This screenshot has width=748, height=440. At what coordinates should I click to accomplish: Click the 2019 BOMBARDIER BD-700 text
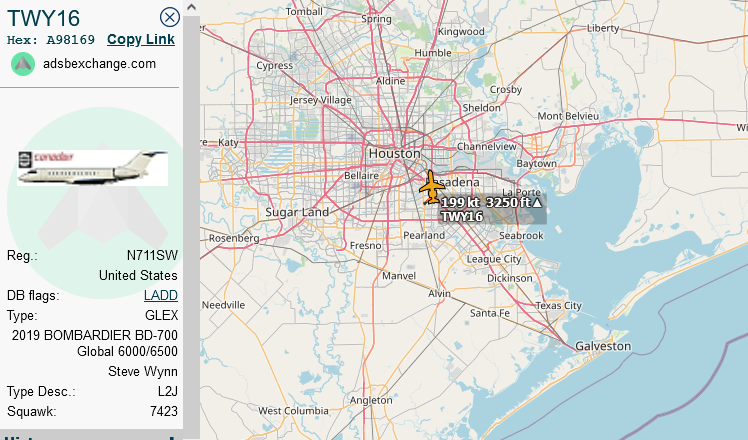coord(95,335)
